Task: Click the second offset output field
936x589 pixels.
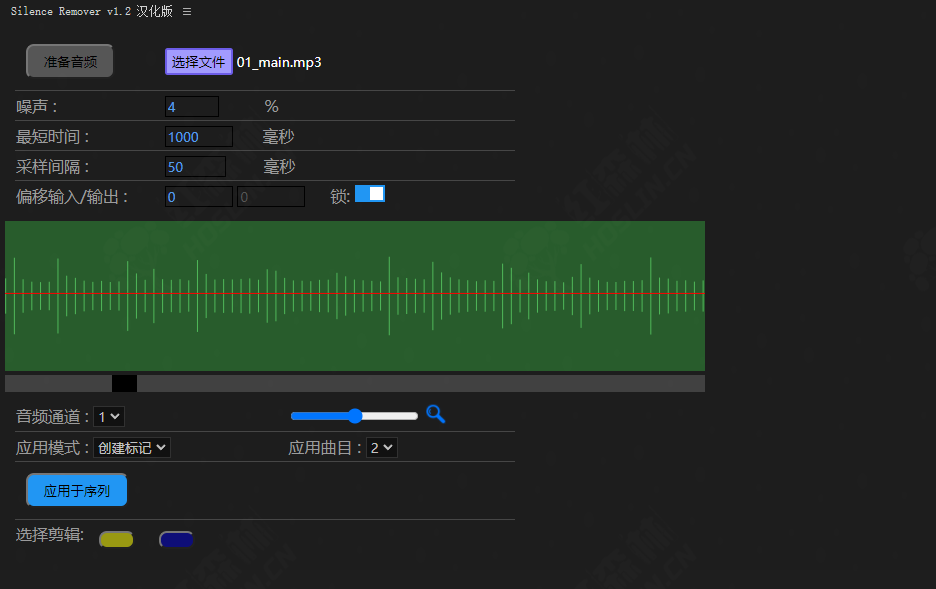Action: [270, 196]
